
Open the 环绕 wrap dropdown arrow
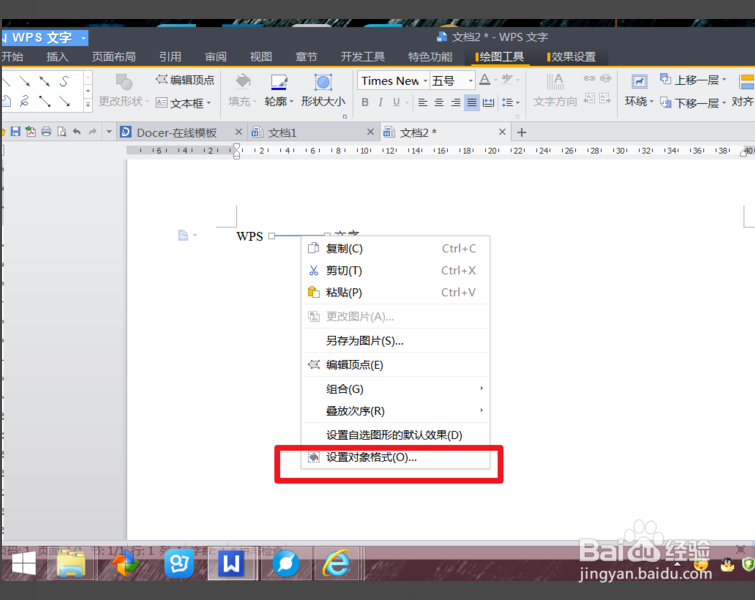[x=651, y=101]
